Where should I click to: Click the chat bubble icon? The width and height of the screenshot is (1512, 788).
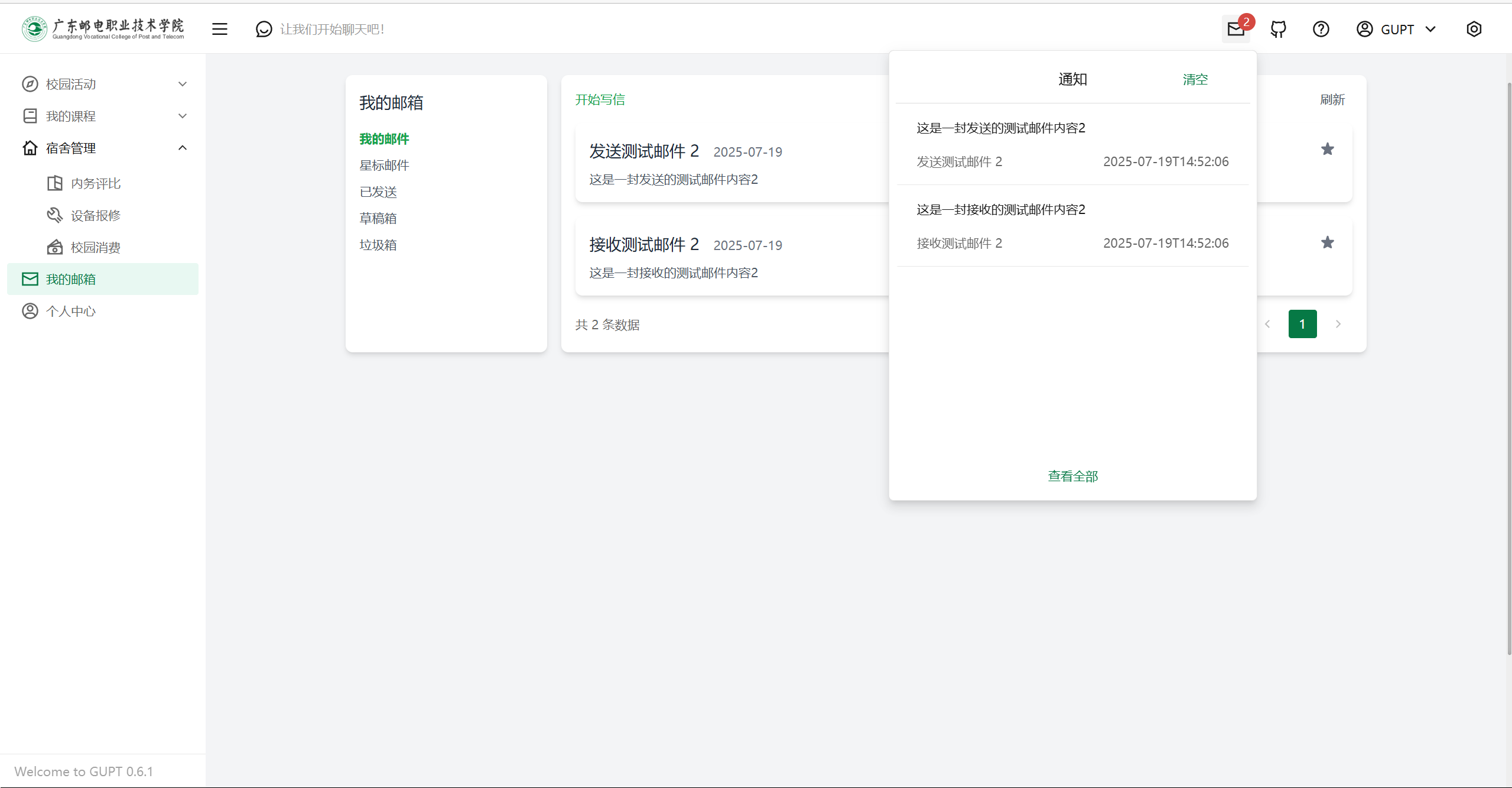pyautogui.click(x=264, y=29)
